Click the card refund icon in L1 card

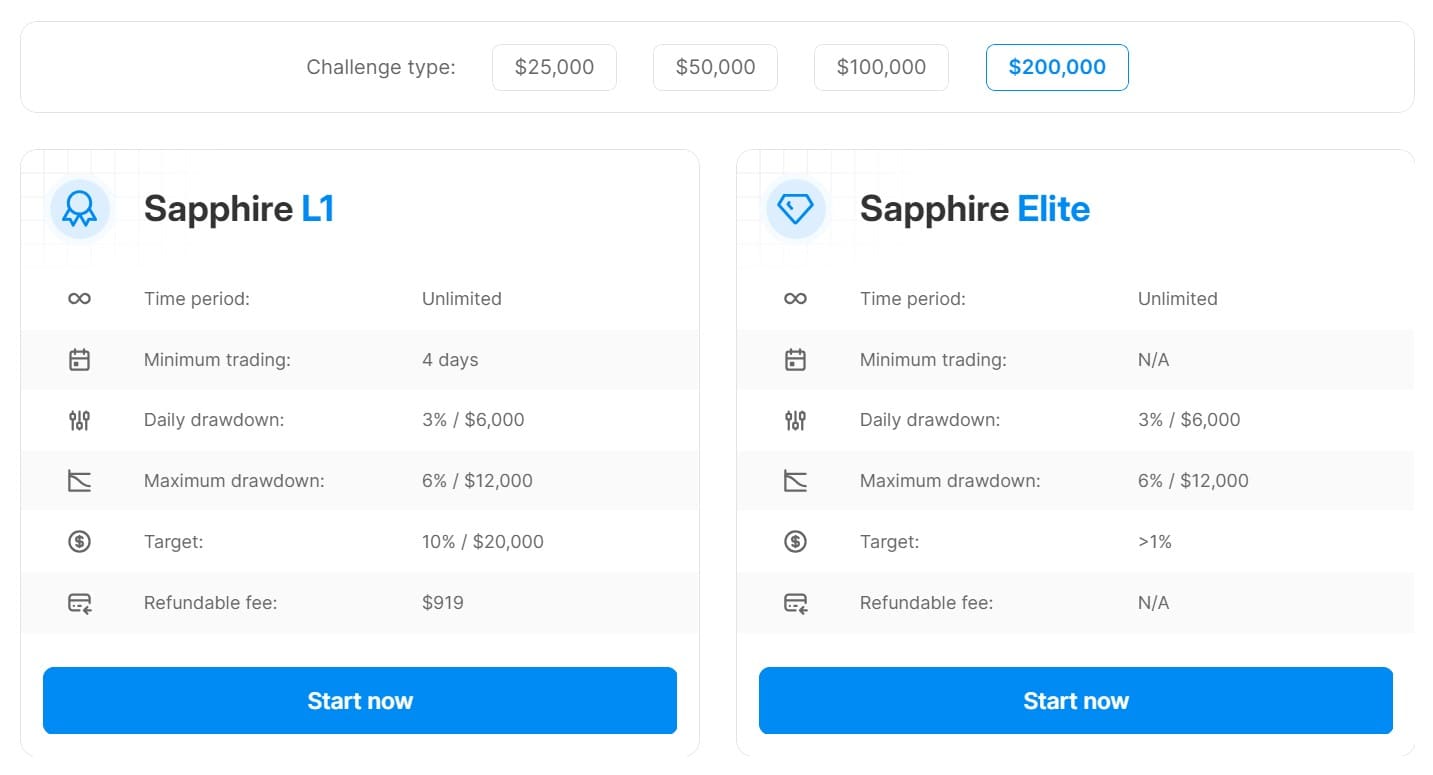[x=80, y=603]
